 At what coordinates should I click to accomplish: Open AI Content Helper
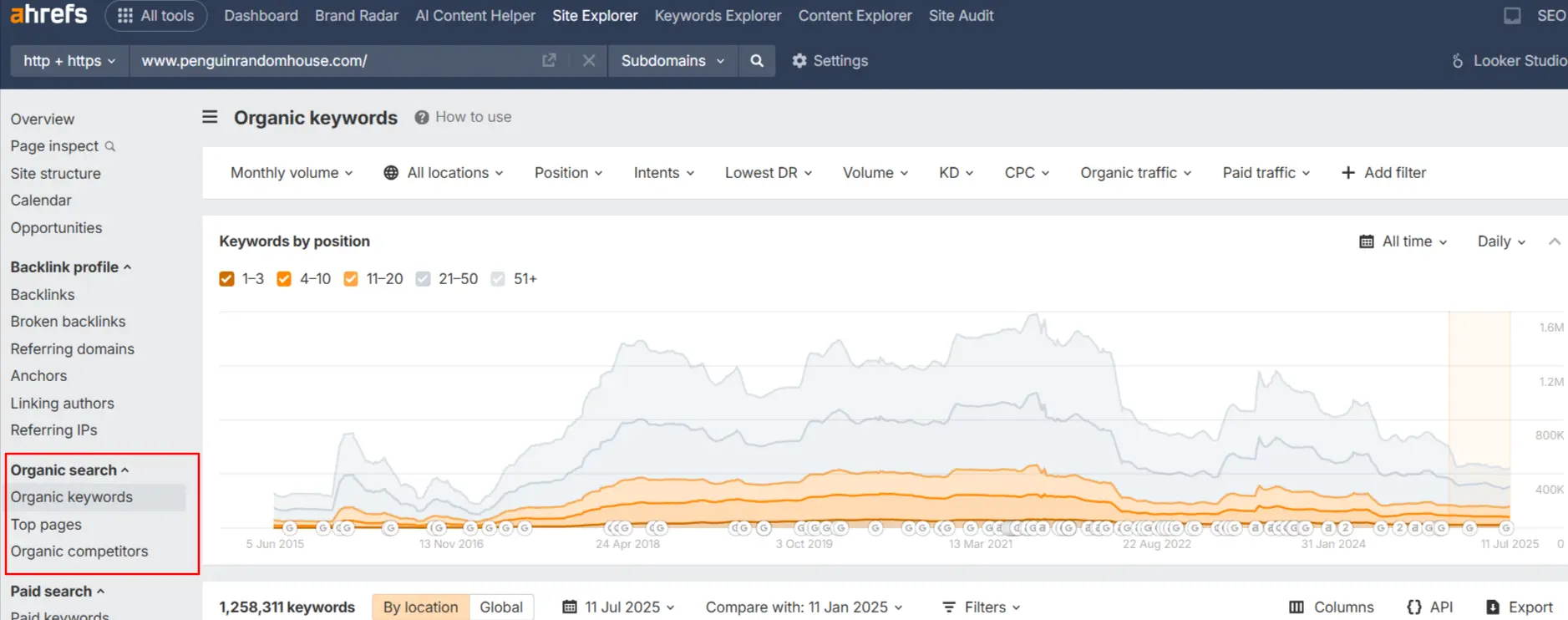click(475, 16)
